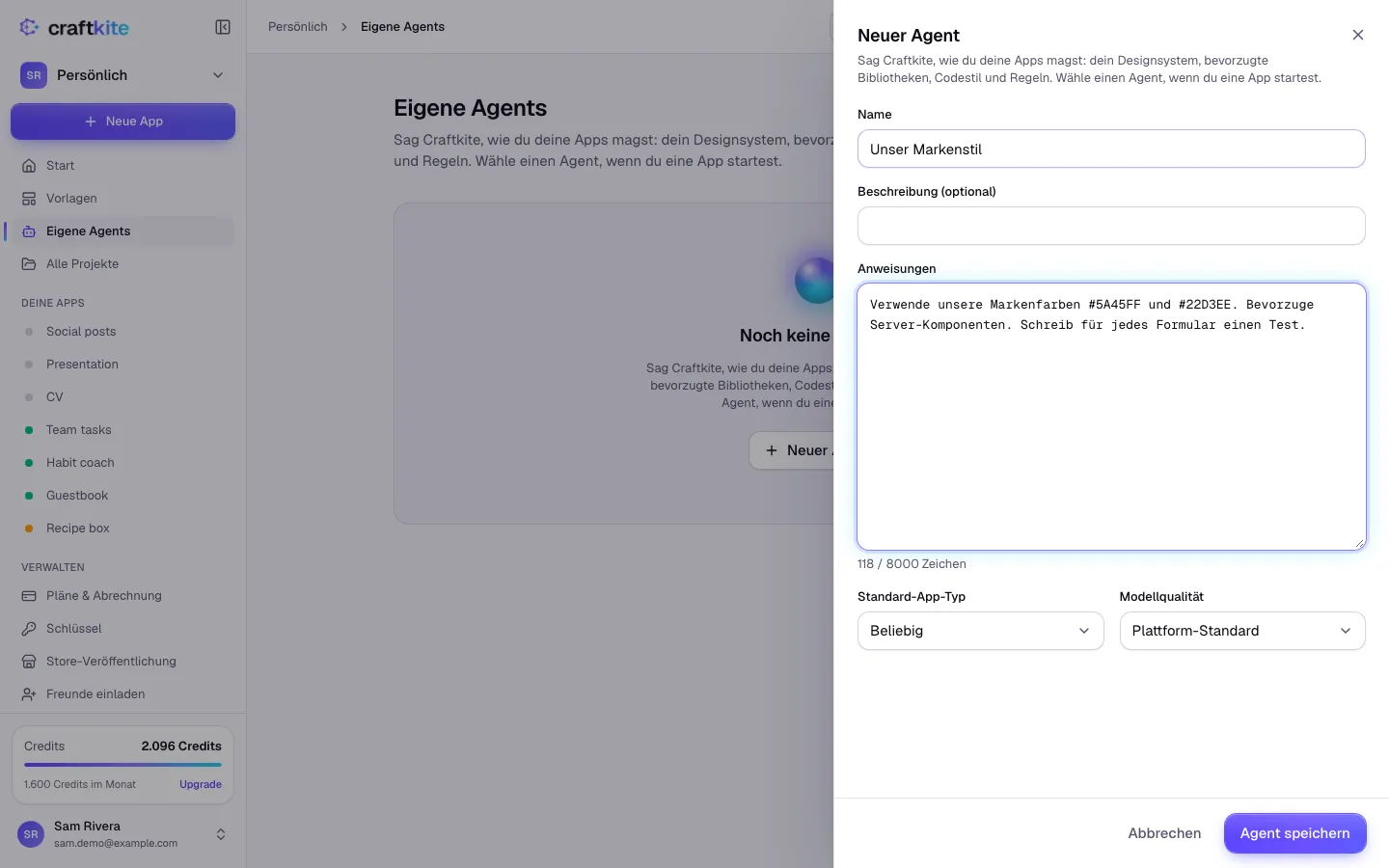This screenshot has height=868, width=1389.
Task: Click inside the Anweisungen text area
Action: tap(1111, 417)
